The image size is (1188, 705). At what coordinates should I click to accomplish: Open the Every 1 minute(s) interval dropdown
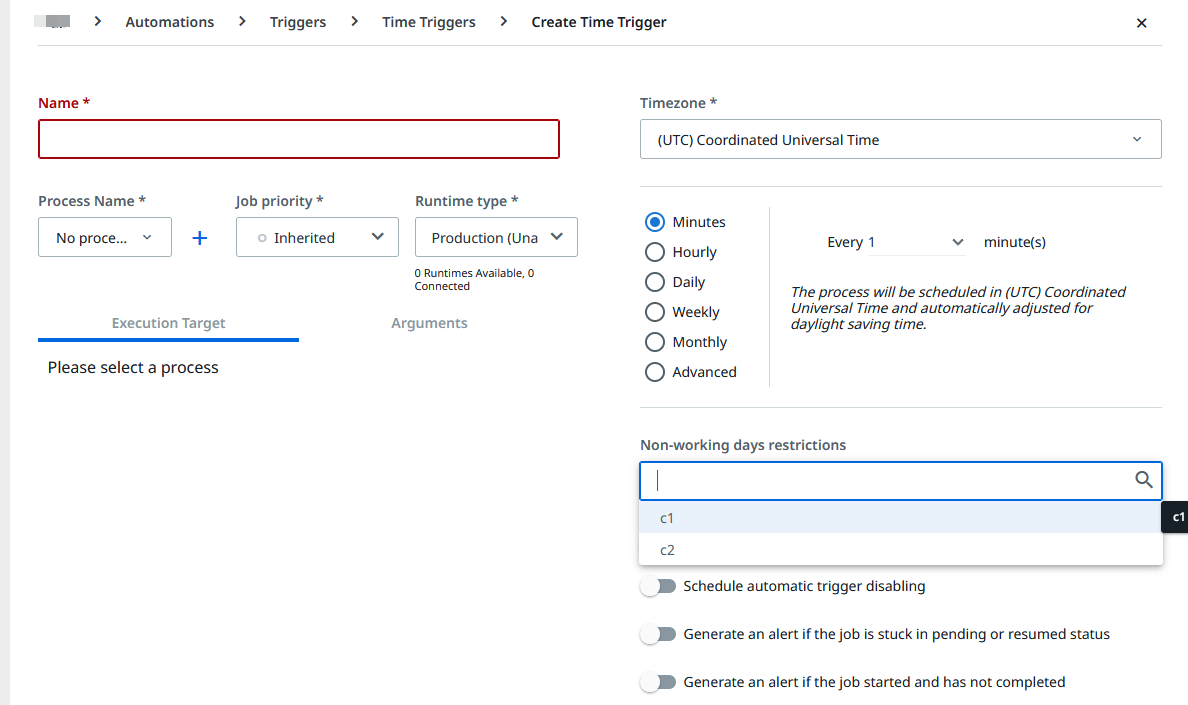coord(917,242)
